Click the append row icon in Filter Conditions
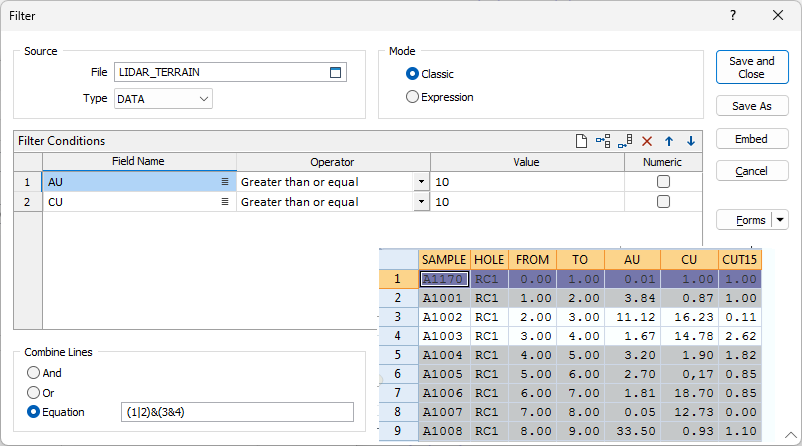Screen dimensions: 802x446 click(x=625, y=142)
